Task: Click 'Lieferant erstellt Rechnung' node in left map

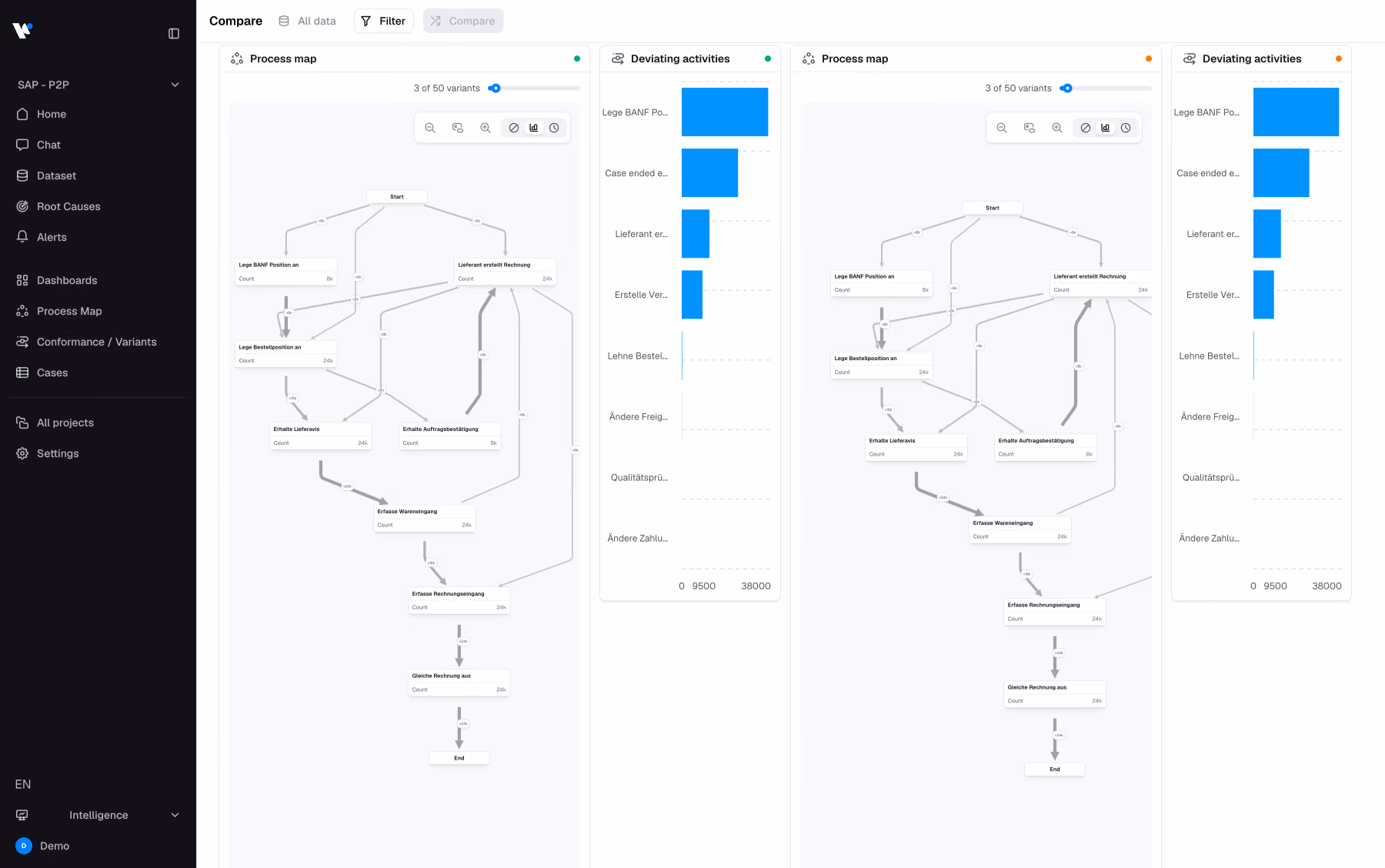Action: (505, 272)
